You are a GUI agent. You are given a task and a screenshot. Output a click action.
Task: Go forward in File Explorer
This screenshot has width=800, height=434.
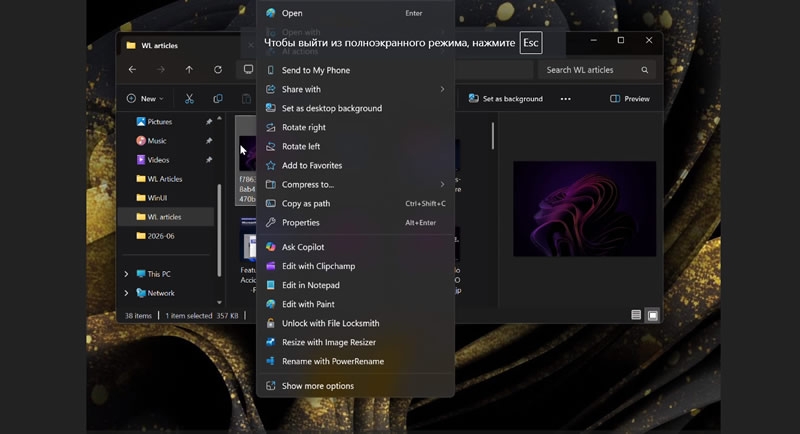(161, 69)
